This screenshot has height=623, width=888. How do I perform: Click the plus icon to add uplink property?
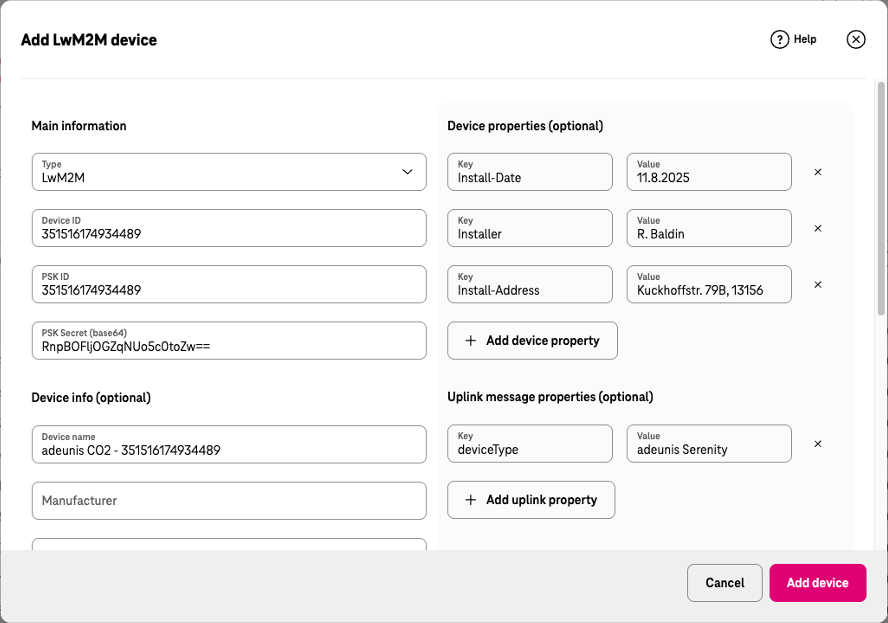[470, 499]
